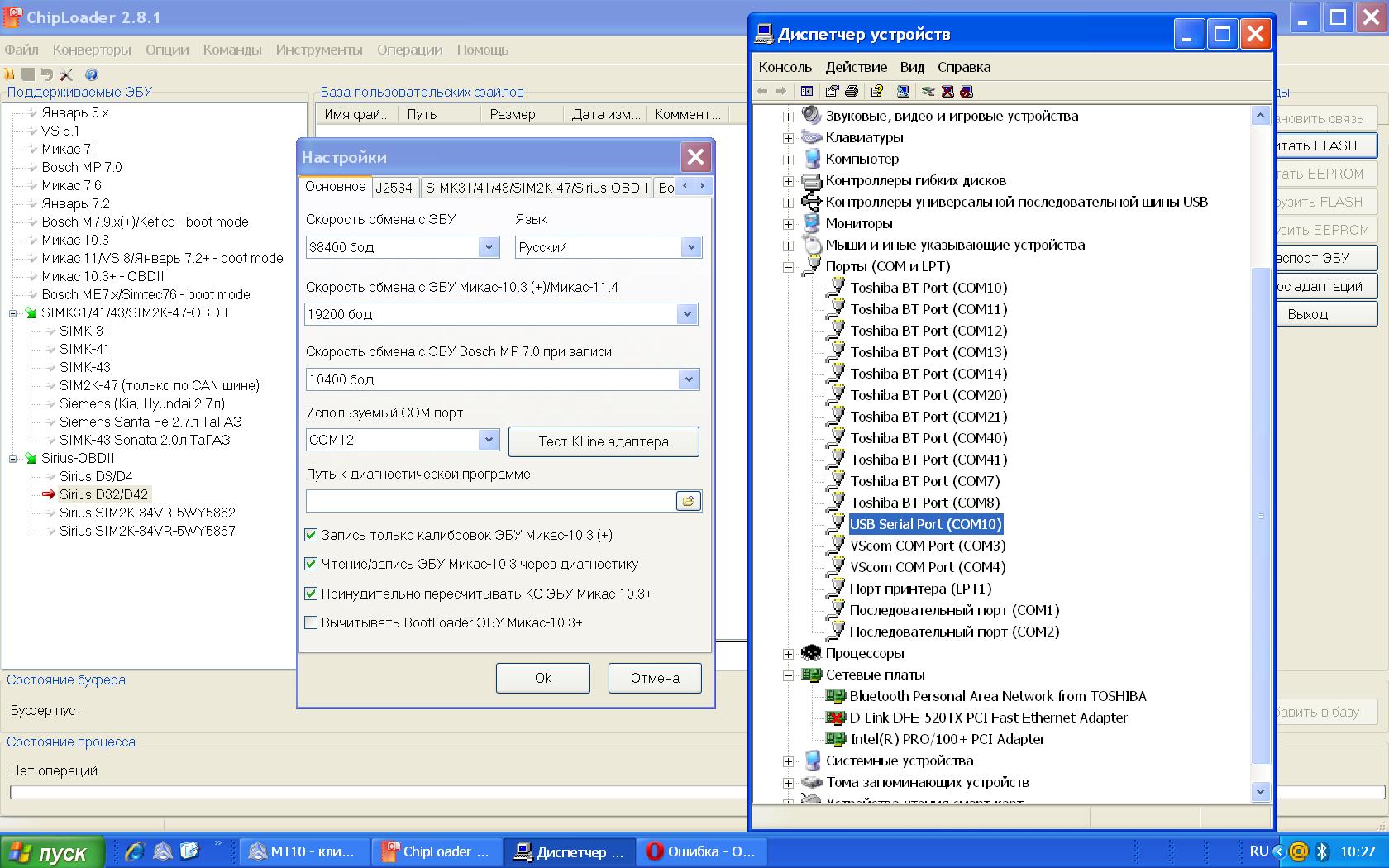1389x868 pixels.
Task: Collapse the Порты (COM и LPT) node
Action: click(x=788, y=266)
